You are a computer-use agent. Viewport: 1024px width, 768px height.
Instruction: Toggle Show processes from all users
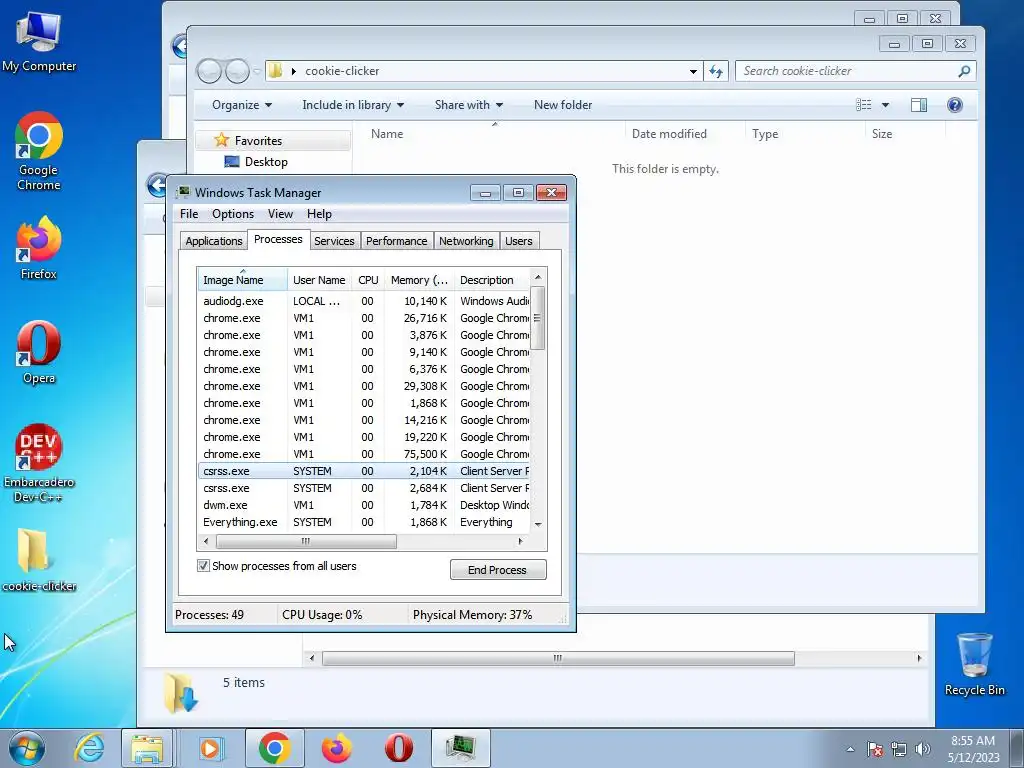tap(203, 566)
